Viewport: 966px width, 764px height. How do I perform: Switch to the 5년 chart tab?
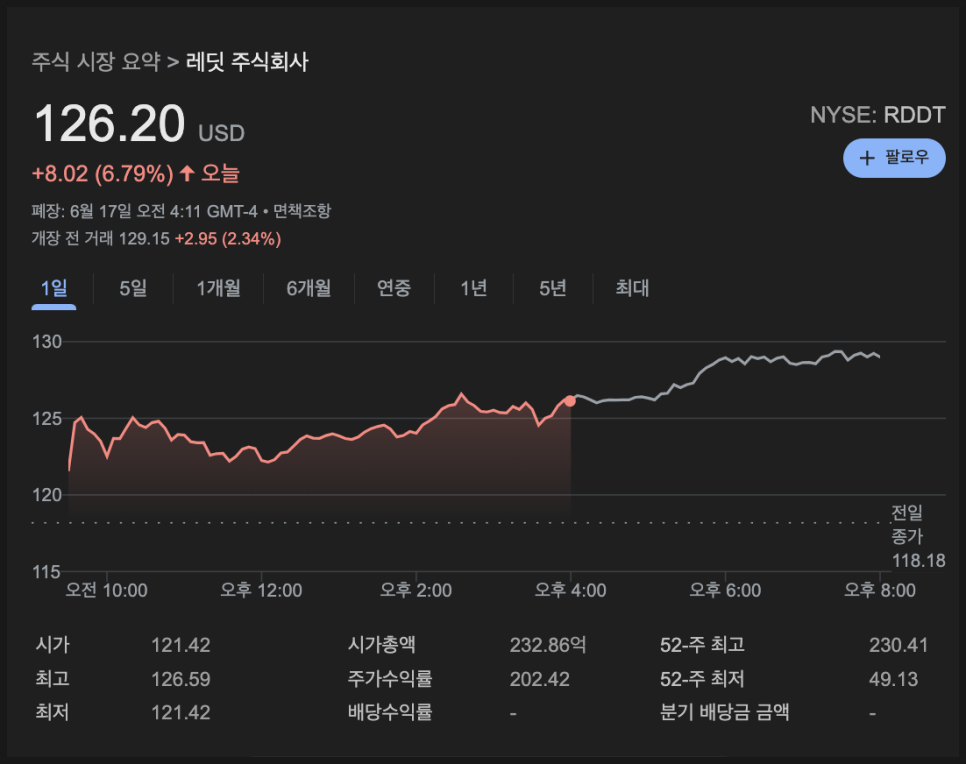click(553, 288)
